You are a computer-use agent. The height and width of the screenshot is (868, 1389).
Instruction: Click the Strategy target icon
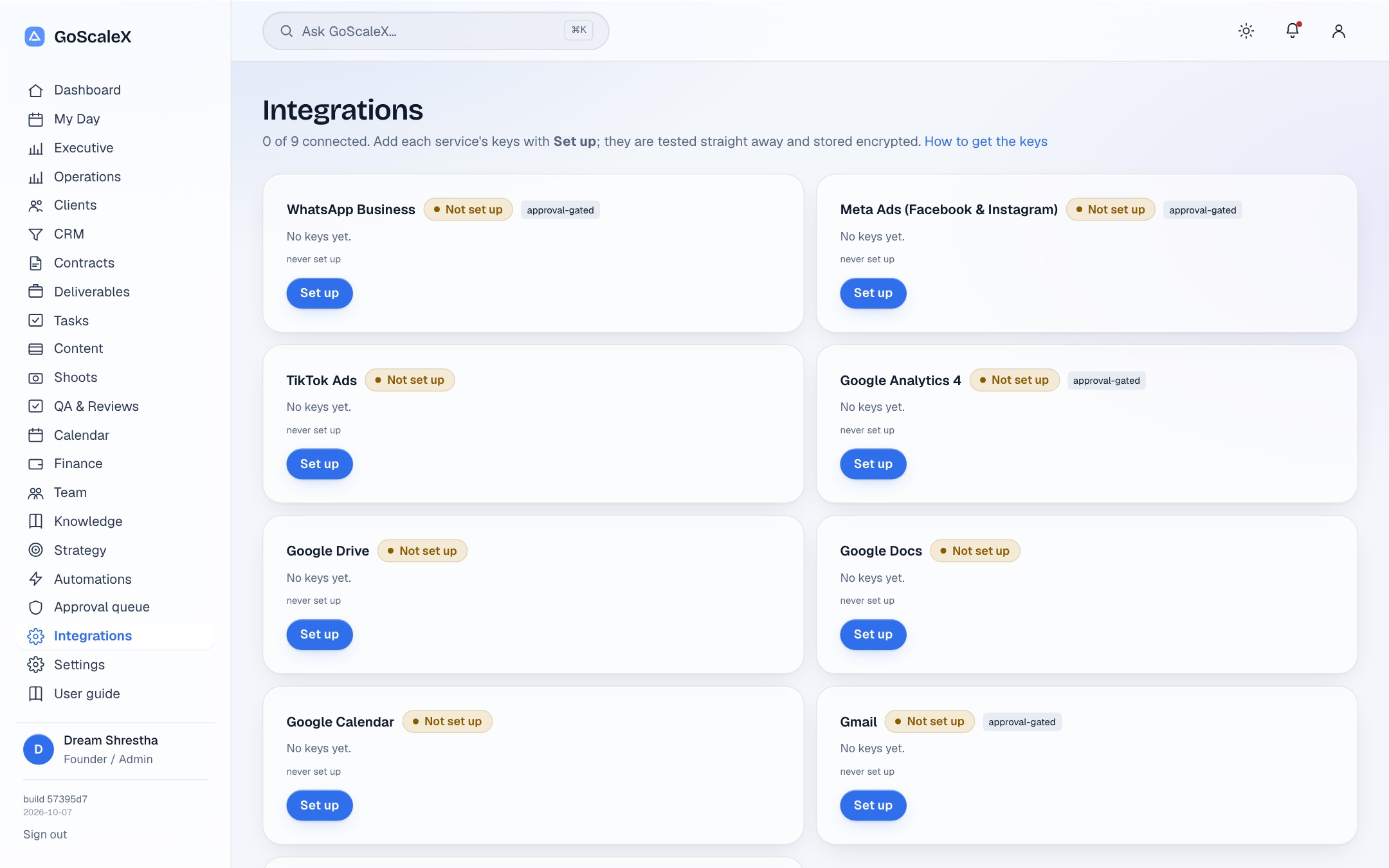click(36, 550)
